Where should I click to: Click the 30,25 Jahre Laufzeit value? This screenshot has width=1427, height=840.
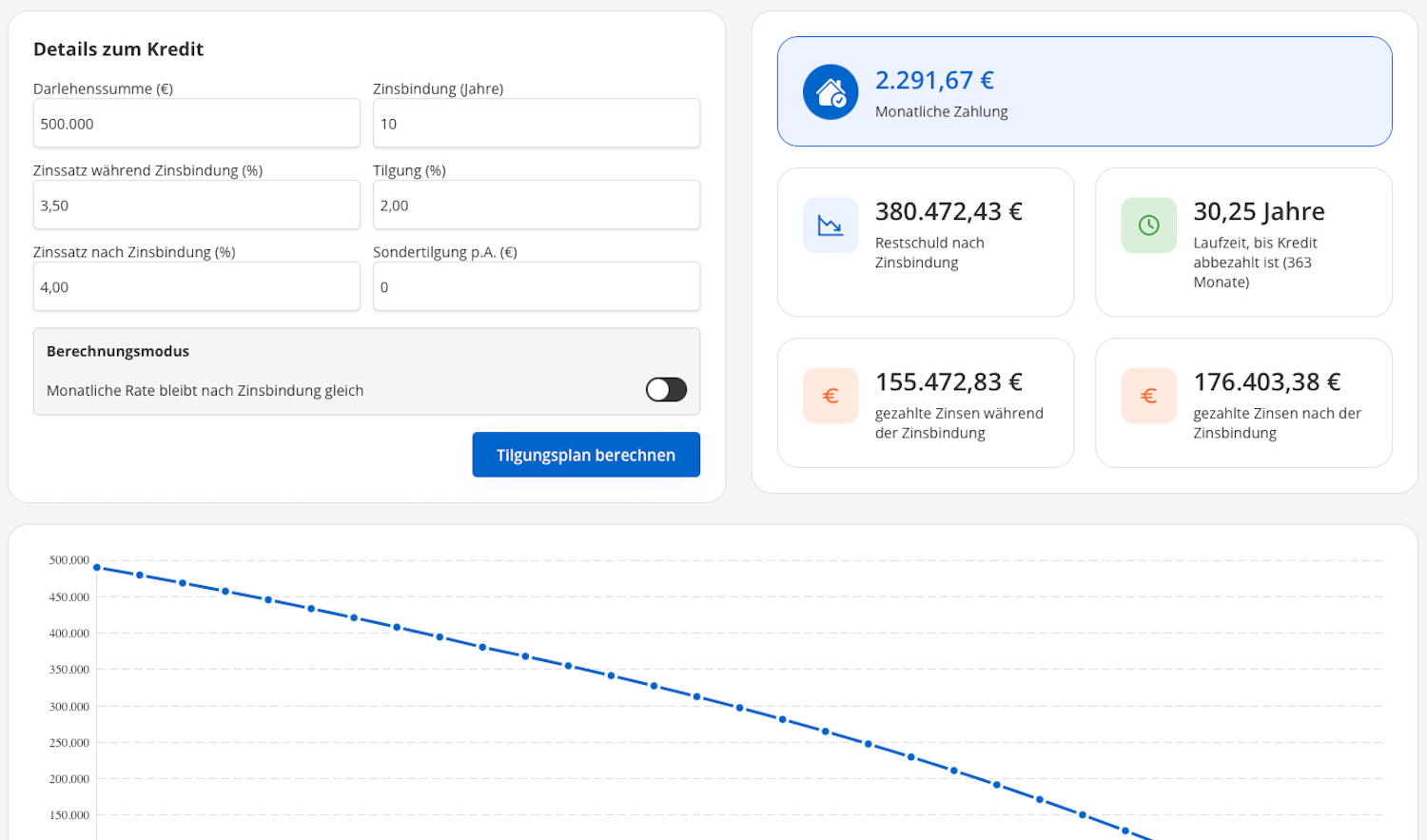tap(1259, 211)
